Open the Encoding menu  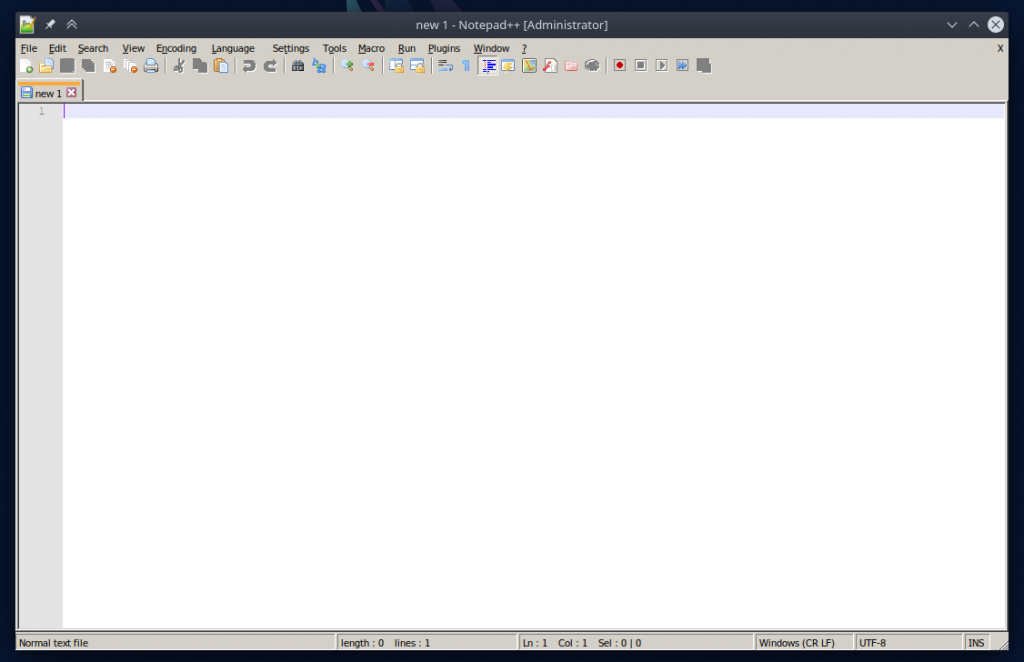tap(176, 48)
